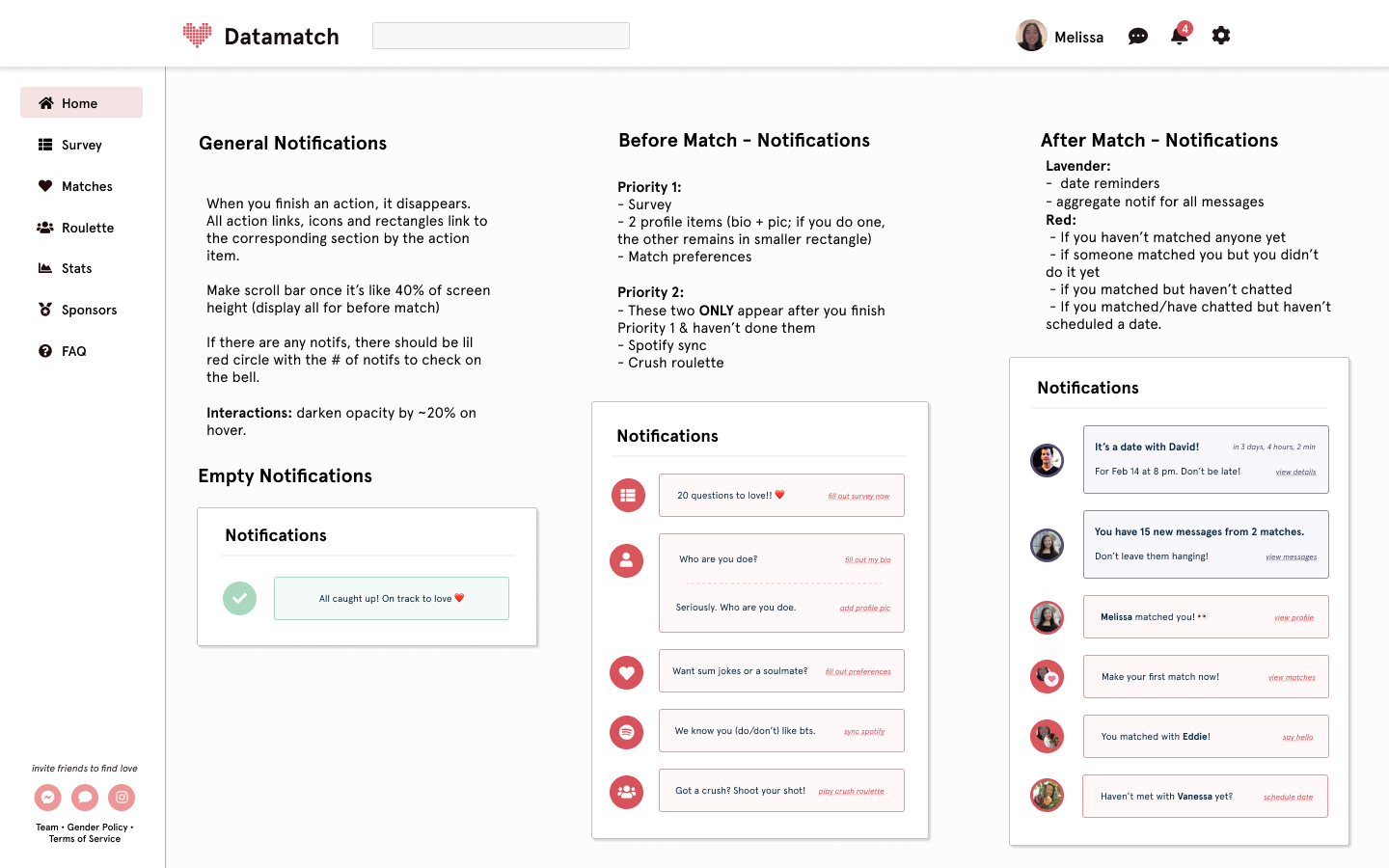The image size is (1389, 868).
Task: Click the FAQ question mark icon
Action: (46, 350)
